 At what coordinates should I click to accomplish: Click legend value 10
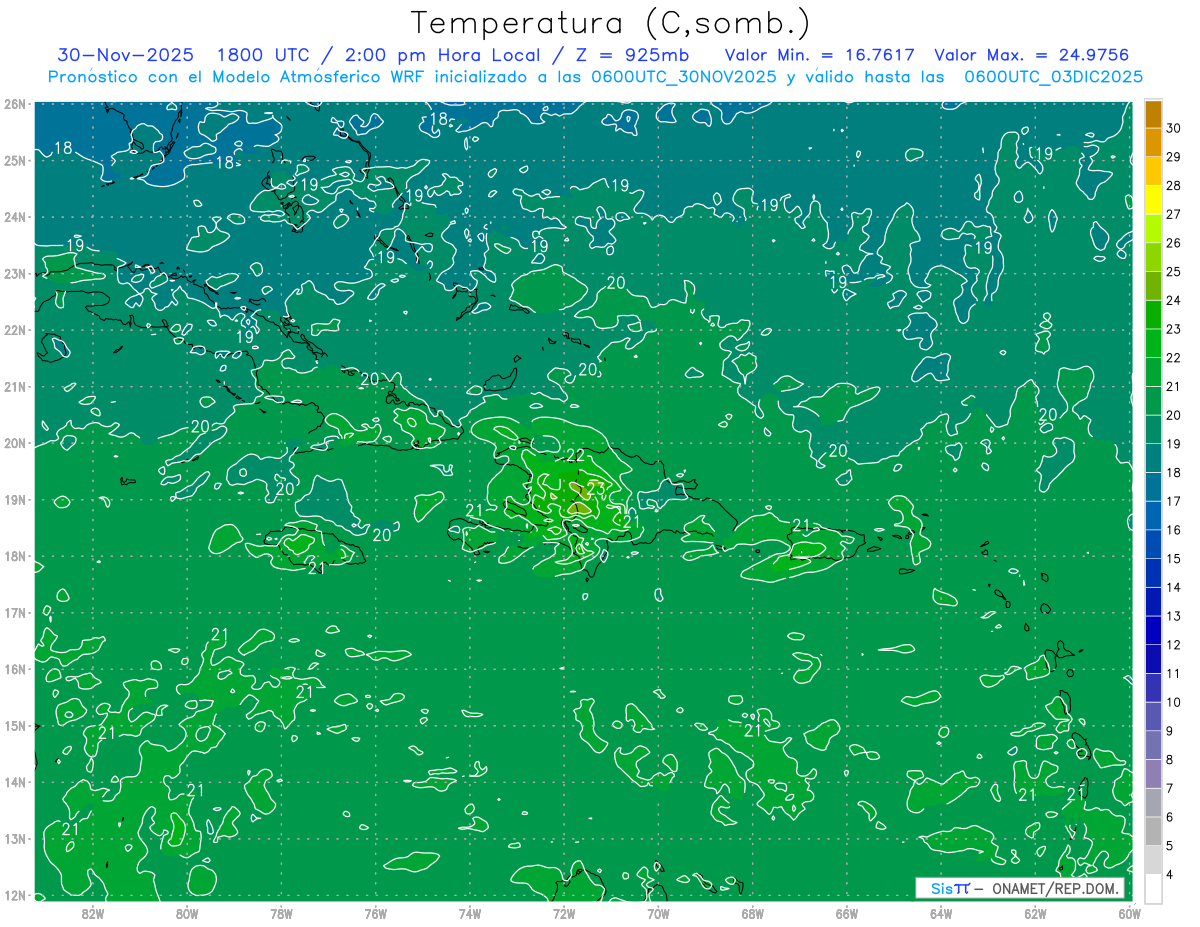(x=1173, y=702)
